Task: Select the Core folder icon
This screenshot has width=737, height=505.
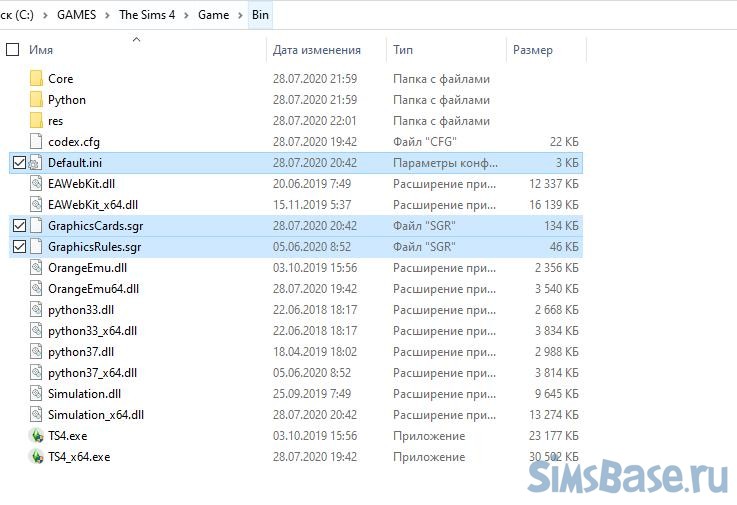Action: point(37,78)
